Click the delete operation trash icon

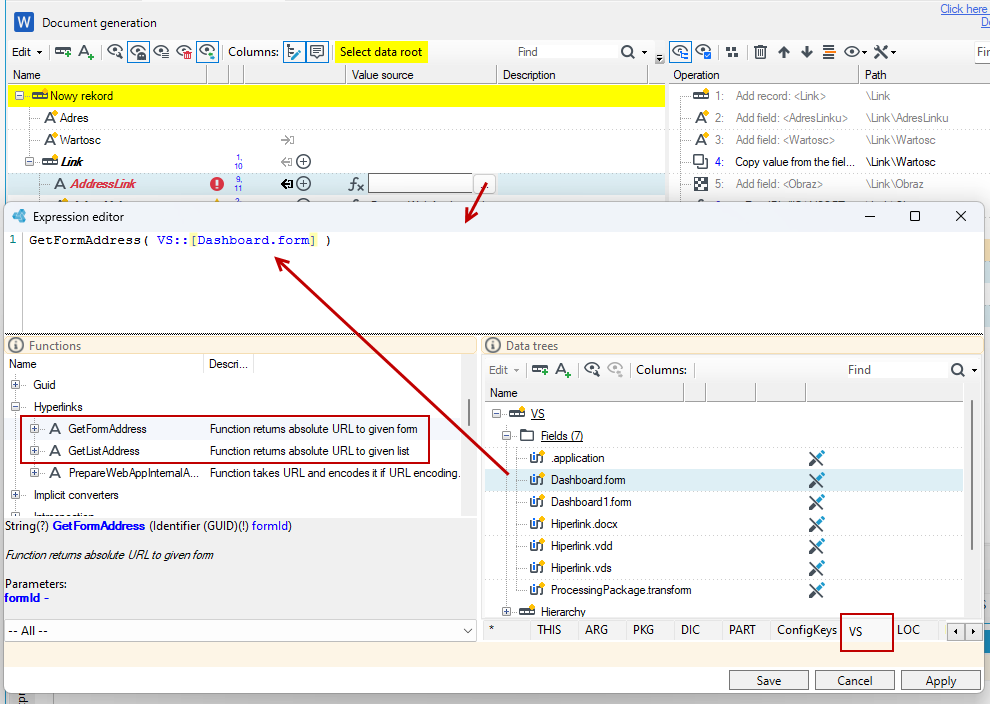coord(760,52)
